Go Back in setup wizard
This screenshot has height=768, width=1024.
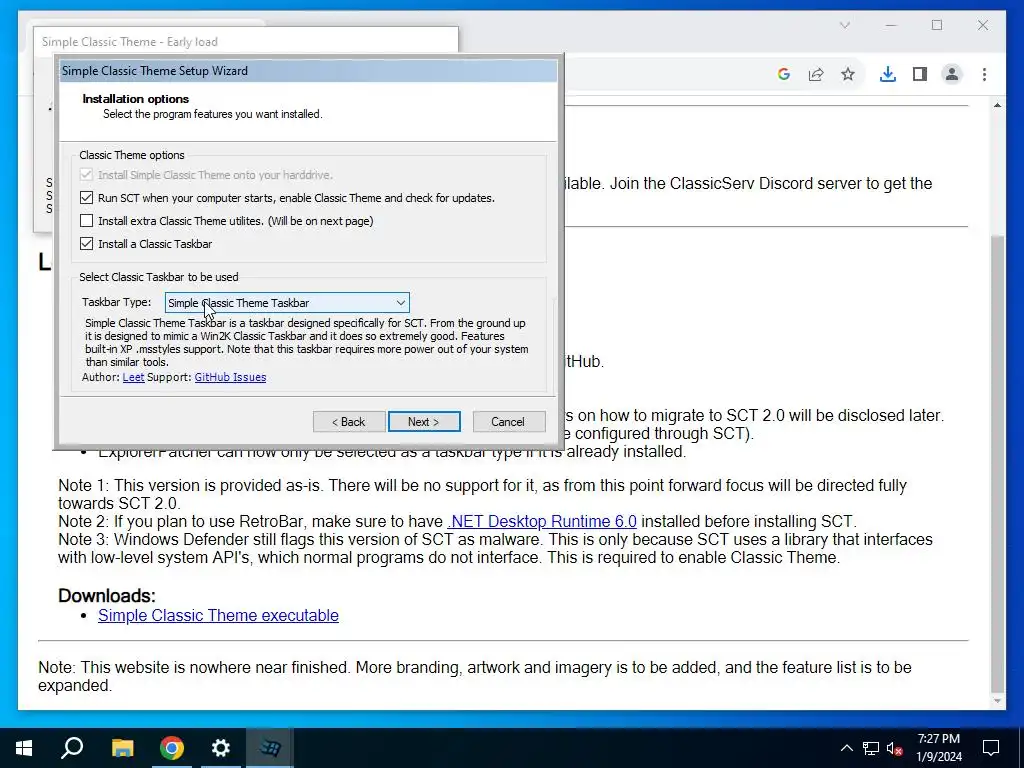[x=349, y=422]
